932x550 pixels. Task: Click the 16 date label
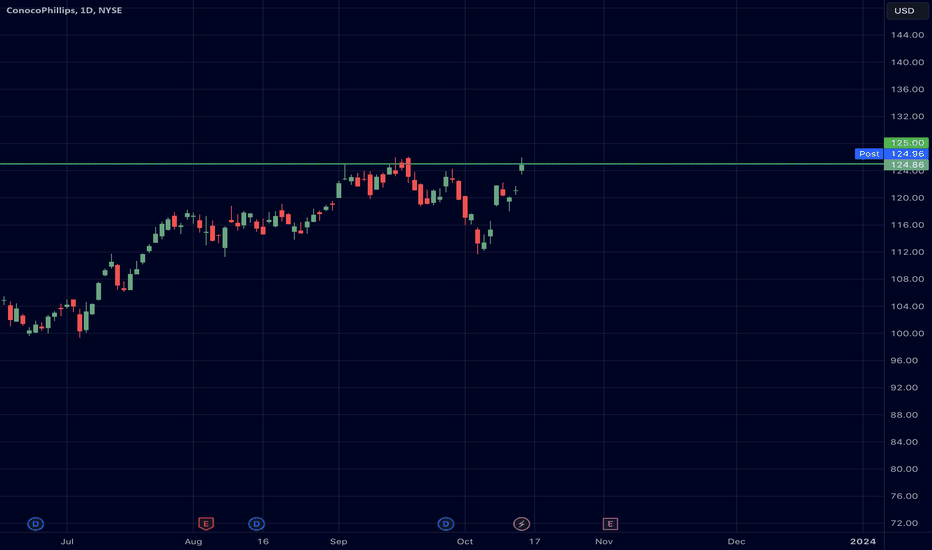[x=263, y=542]
